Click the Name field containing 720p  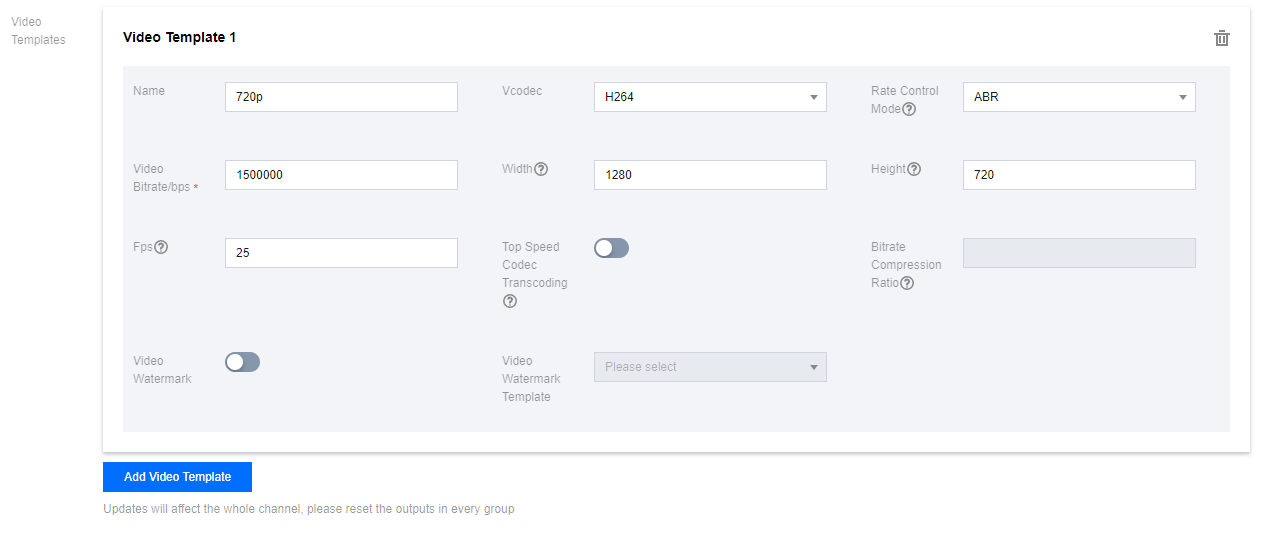(x=341, y=97)
